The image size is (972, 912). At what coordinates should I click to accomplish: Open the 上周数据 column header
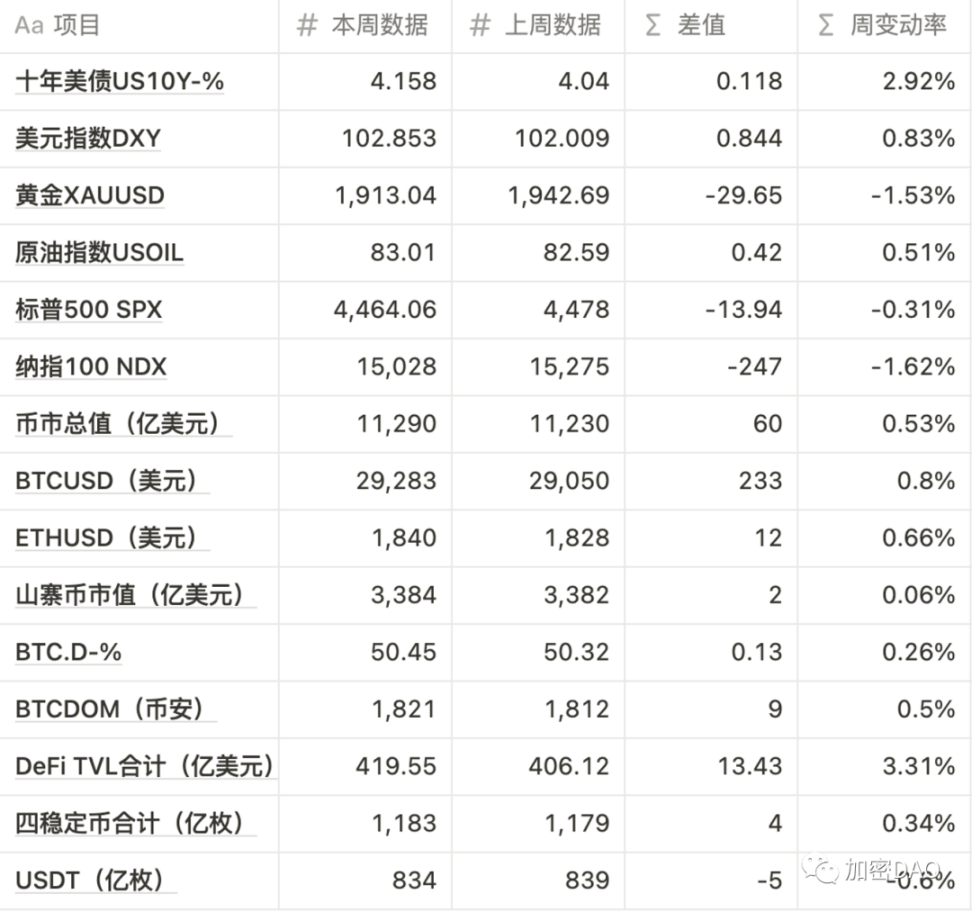tap(553, 26)
